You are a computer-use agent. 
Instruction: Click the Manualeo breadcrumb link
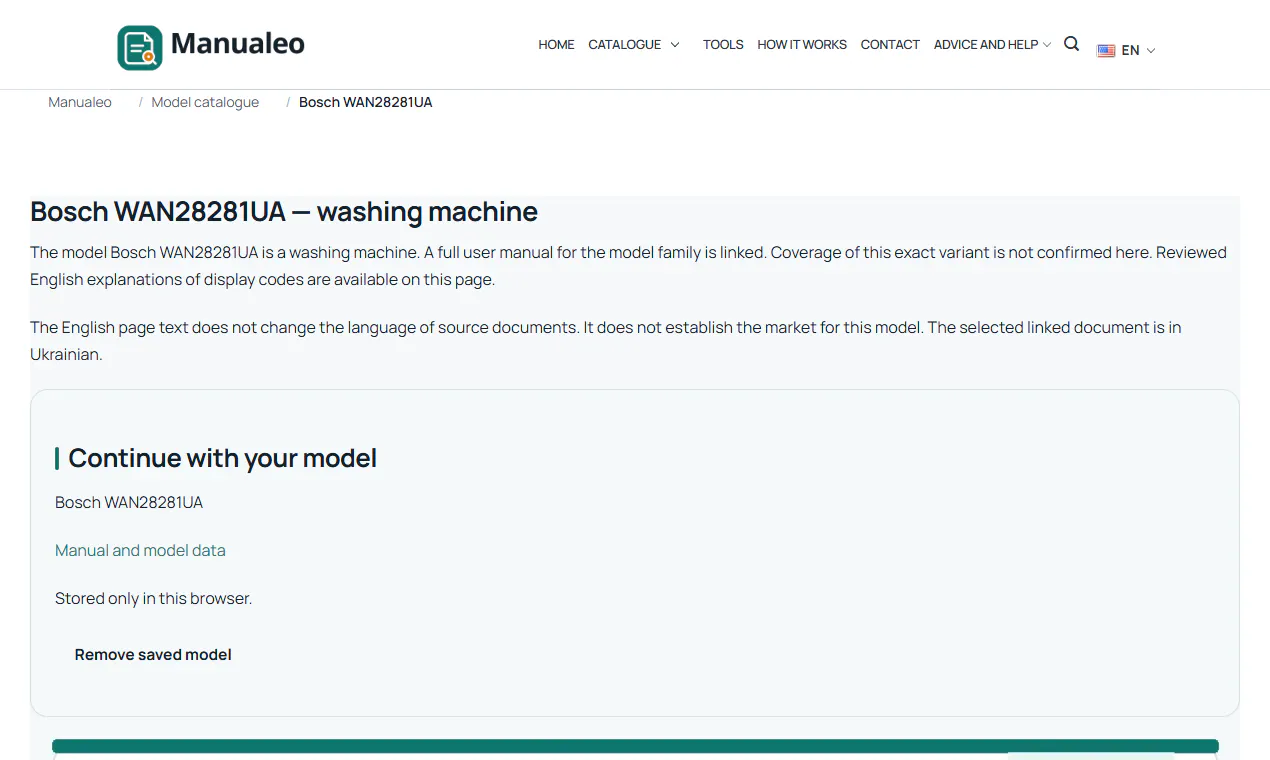80,102
